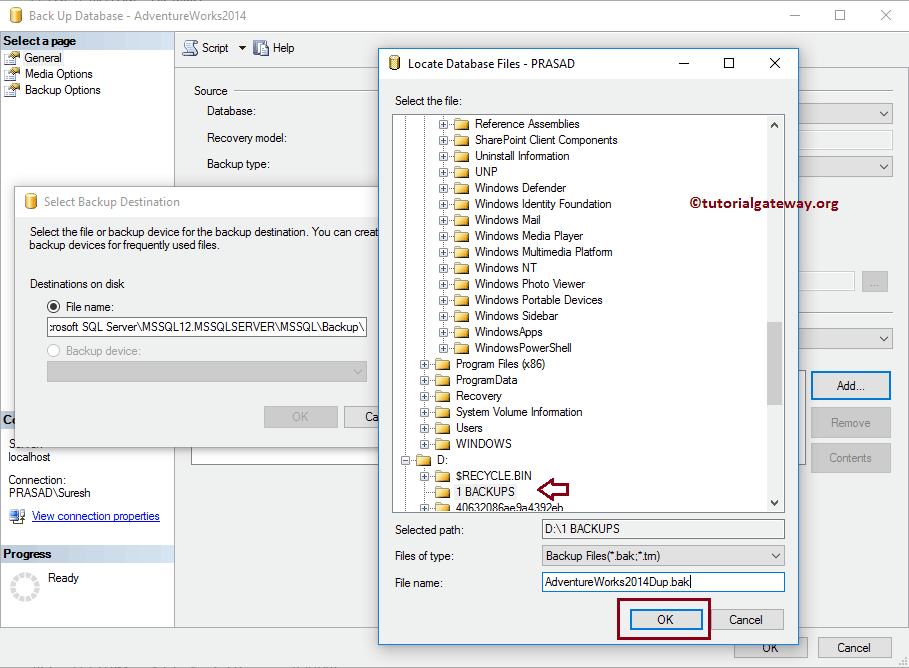The image size is (909, 668).
Task: Click the Remove button
Action: [x=850, y=423]
